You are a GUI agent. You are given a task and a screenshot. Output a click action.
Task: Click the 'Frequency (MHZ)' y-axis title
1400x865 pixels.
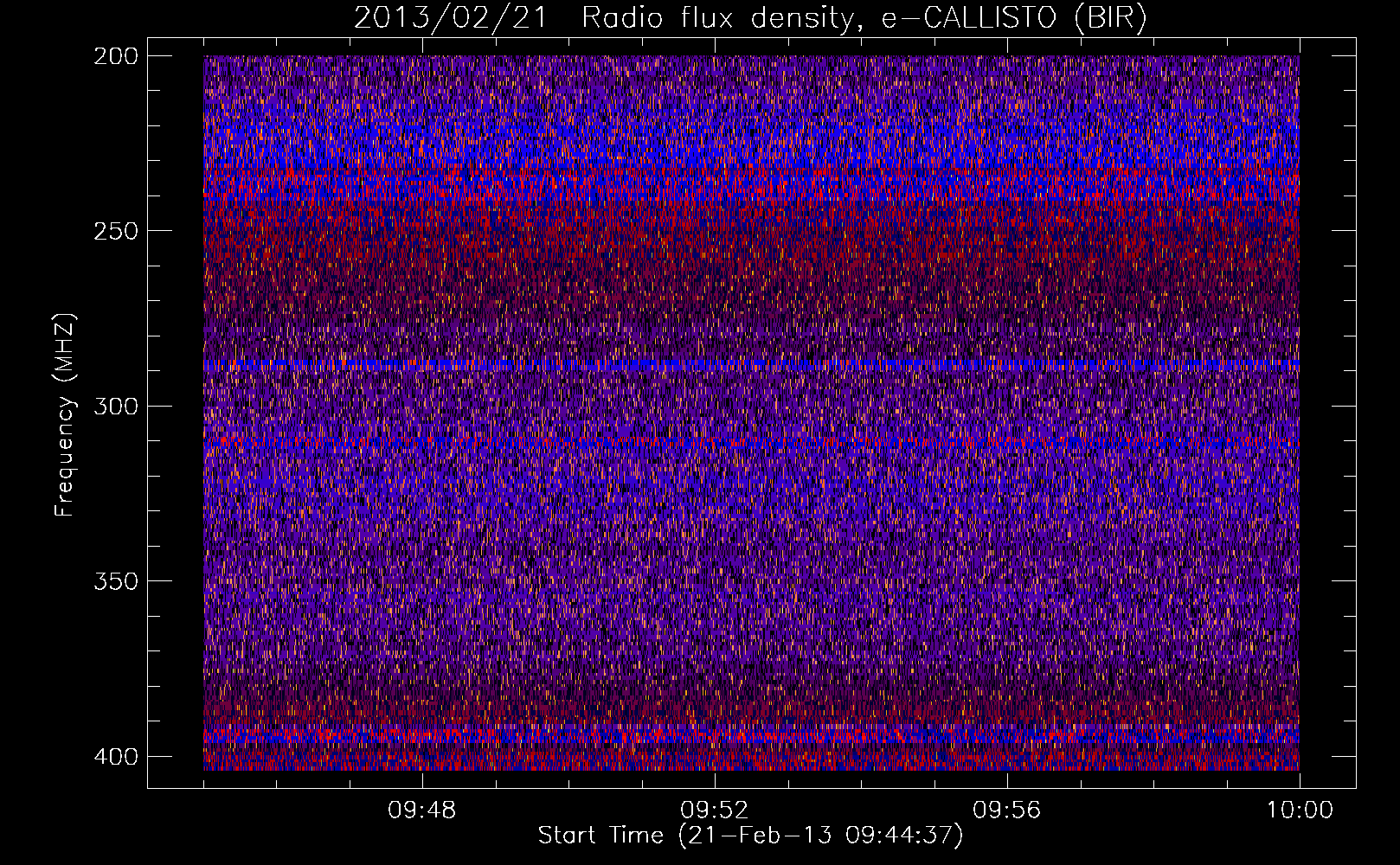66,414
